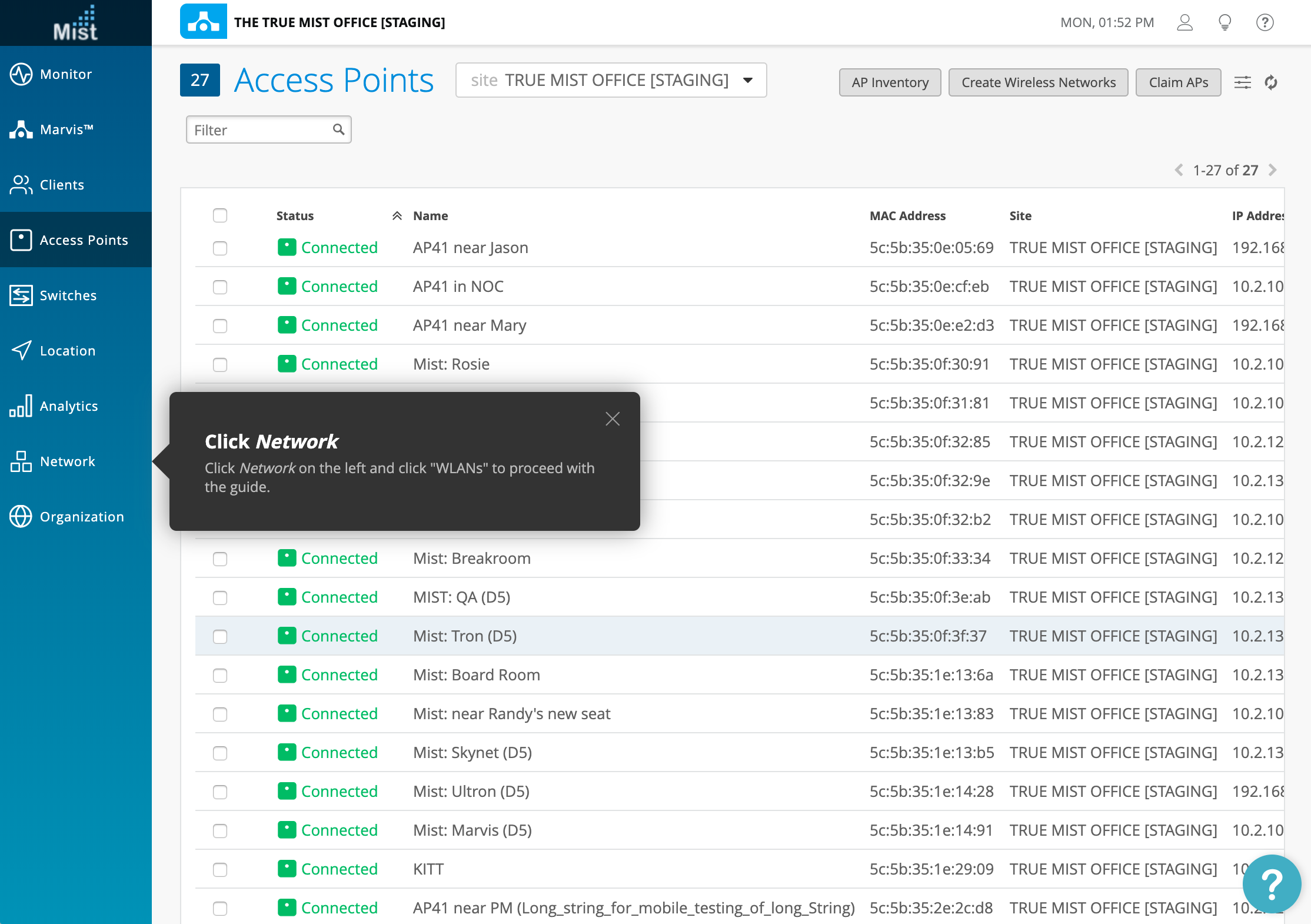Open the floating help chat bubble

point(1271,883)
